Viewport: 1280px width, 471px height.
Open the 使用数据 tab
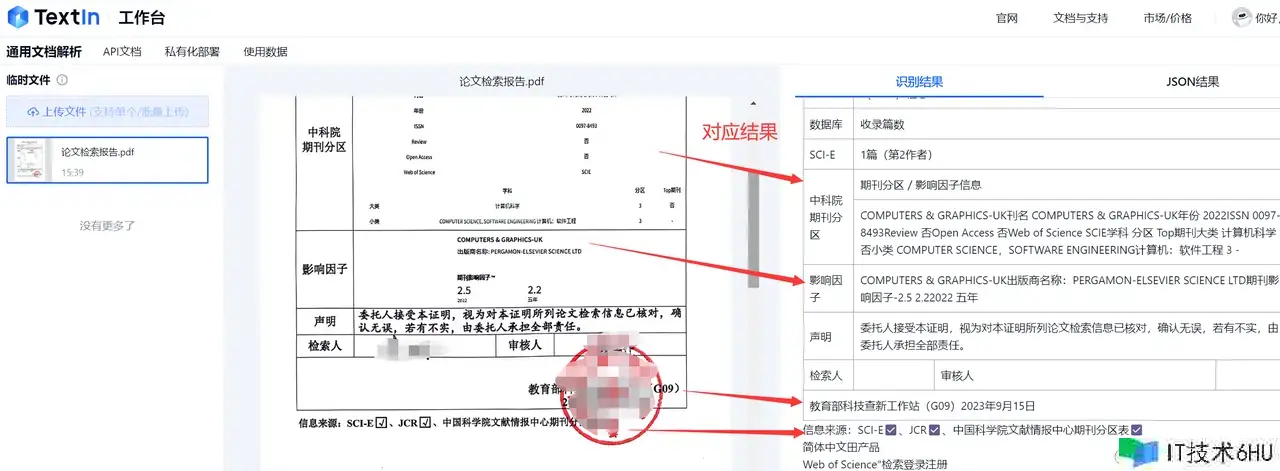pyautogui.click(x=265, y=52)
